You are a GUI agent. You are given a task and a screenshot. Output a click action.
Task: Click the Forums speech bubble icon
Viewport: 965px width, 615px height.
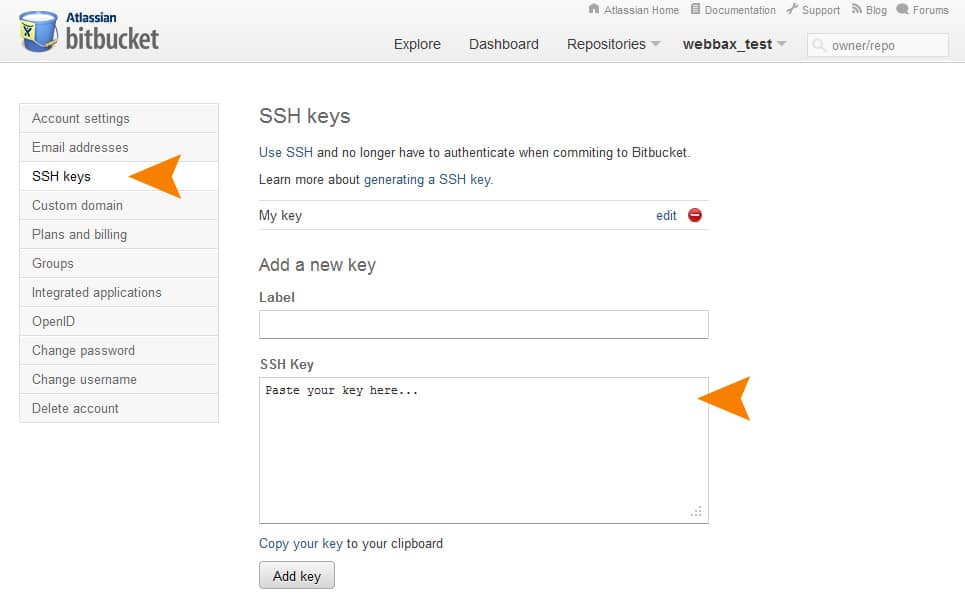pyautogui.click(x=903, y=9)
